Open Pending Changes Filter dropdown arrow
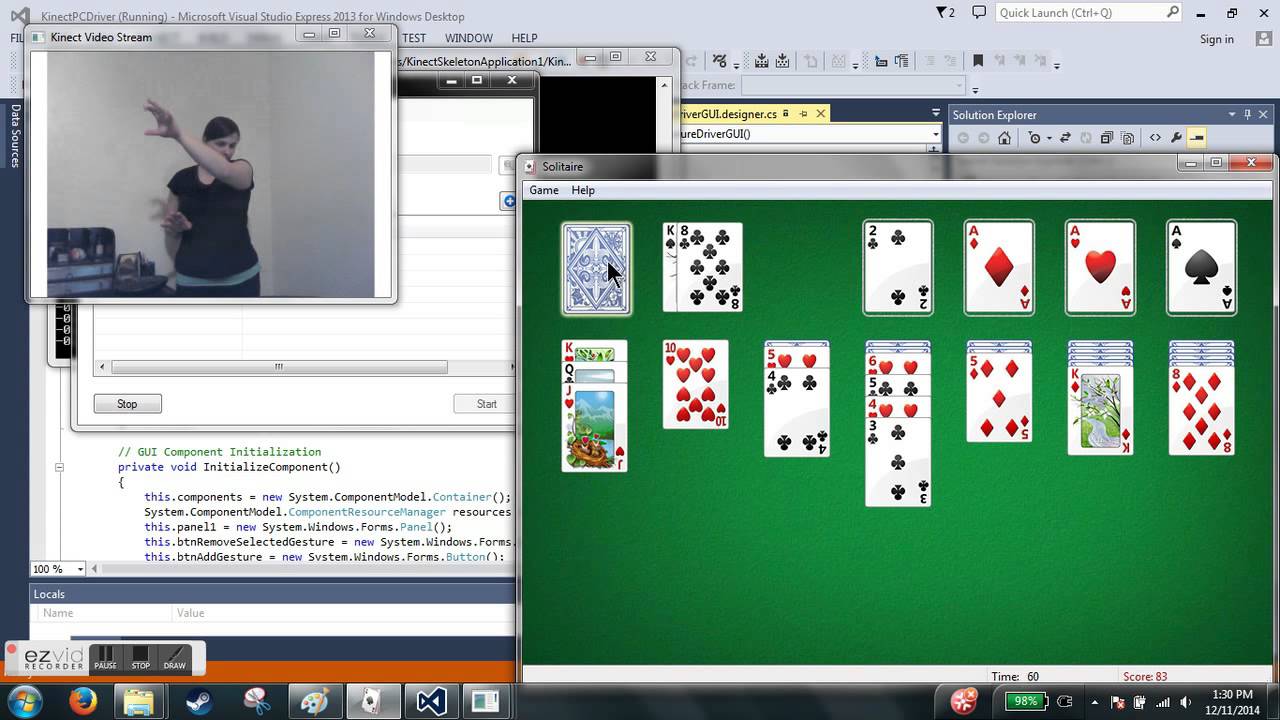This screenshot has height=720, width=1280. [1049, 139]
